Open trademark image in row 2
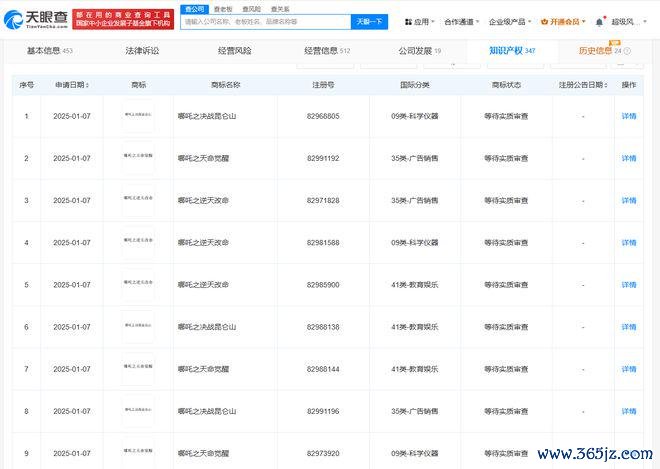Image resolution: width=660 pixels, height=469 pixels. coord(138,157)
